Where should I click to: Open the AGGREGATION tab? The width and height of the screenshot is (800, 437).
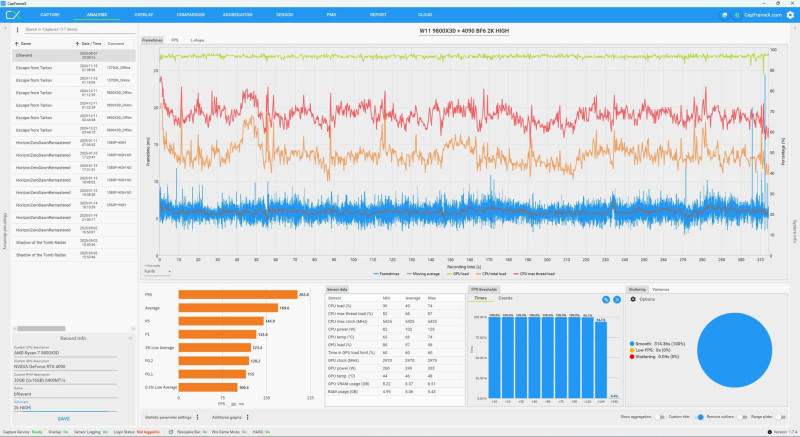pyautogui.click(x=237, y=15)
